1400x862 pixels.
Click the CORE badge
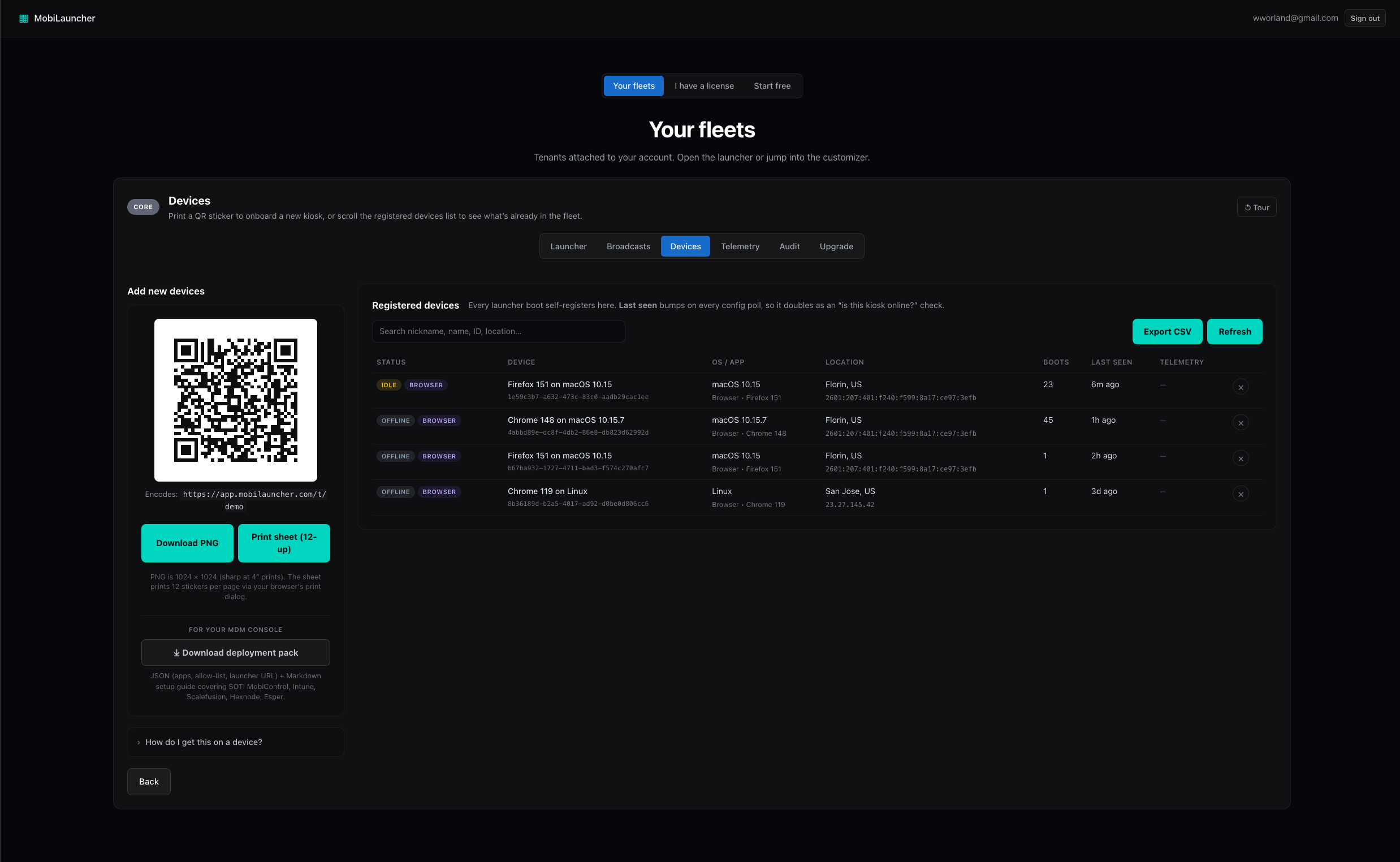pyautogui.click(x=143, y=207)
